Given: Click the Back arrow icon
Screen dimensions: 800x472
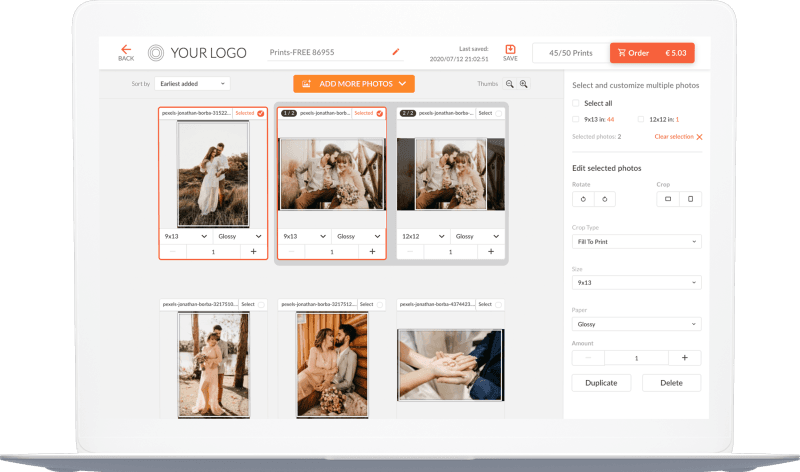Looking at the screenshot, I should coord(126,50).
